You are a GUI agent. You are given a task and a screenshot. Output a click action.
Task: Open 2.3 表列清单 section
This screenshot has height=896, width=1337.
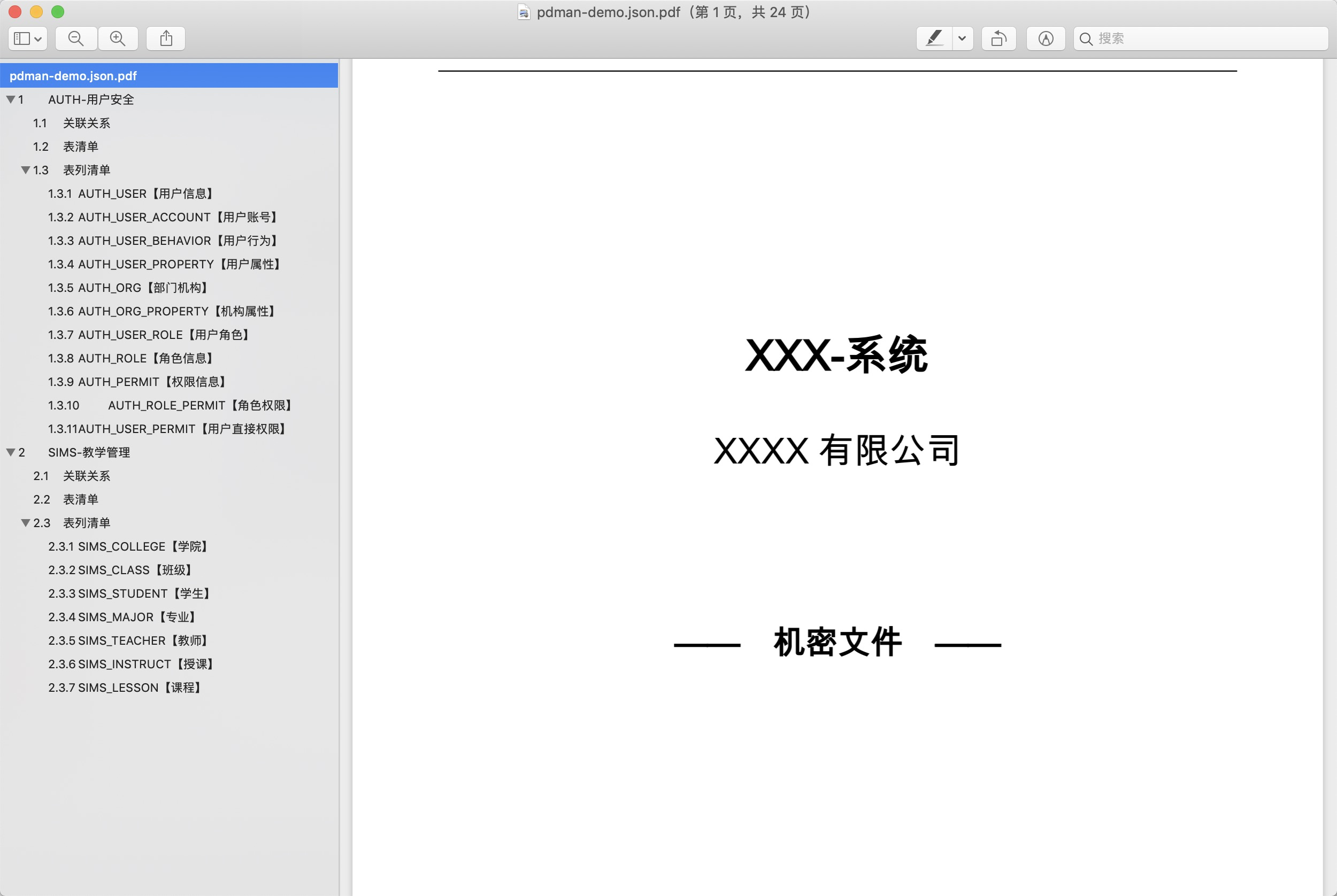click(x=72, y=523)
